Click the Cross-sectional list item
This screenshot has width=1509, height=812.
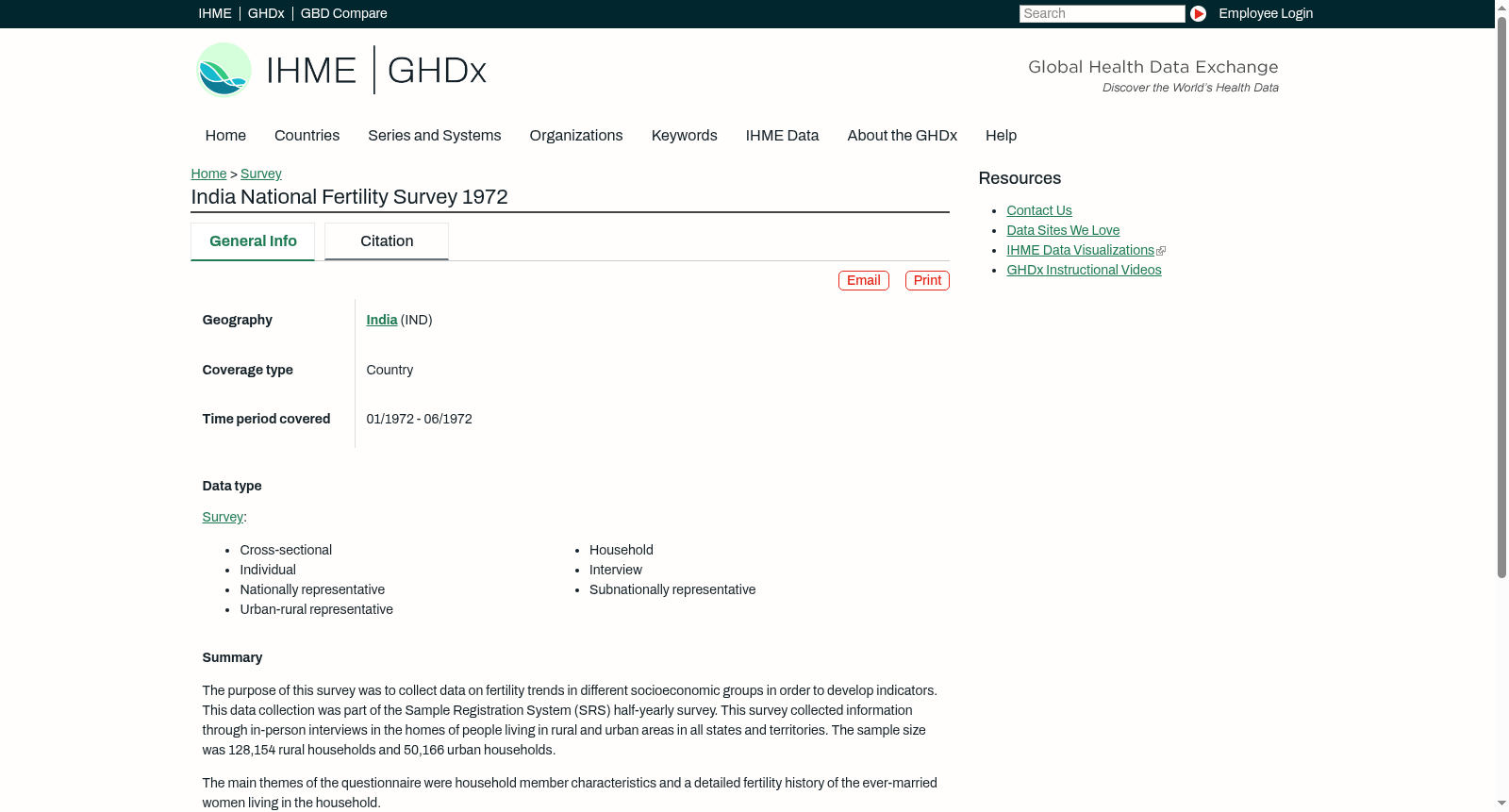(286, 550)
